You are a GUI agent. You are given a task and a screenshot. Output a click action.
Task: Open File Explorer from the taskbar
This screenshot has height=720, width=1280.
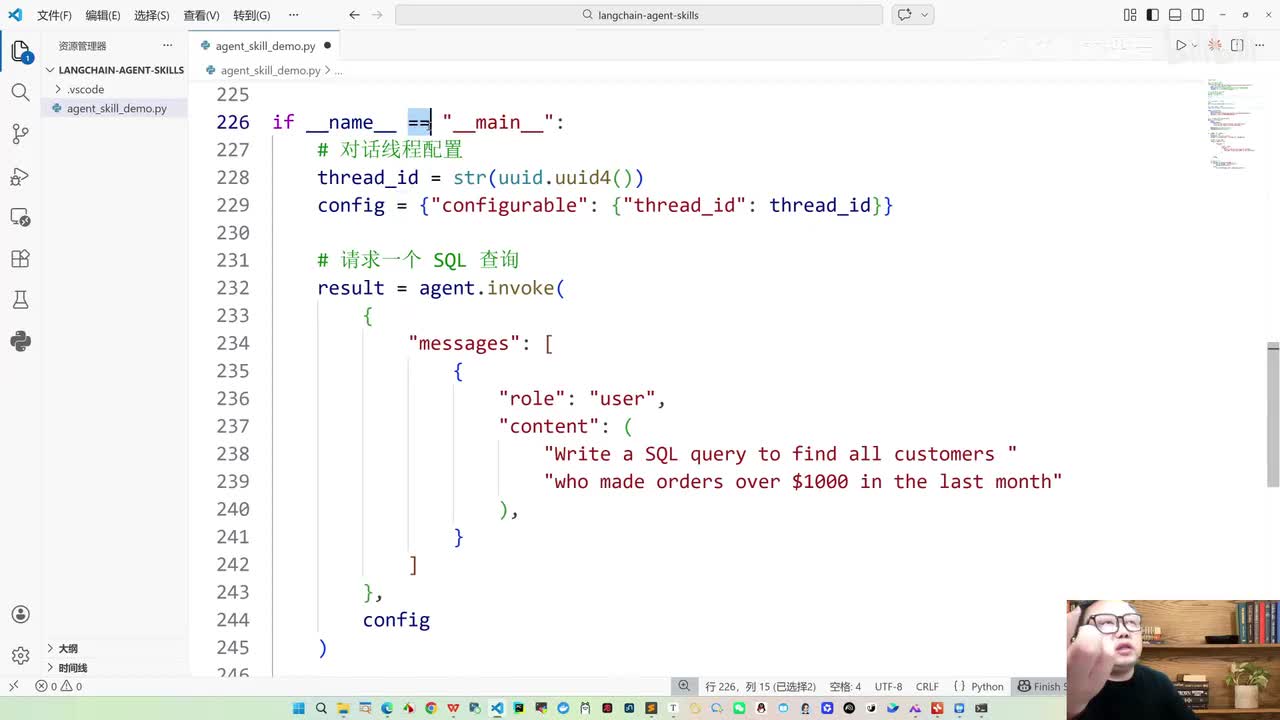[343, 708]
